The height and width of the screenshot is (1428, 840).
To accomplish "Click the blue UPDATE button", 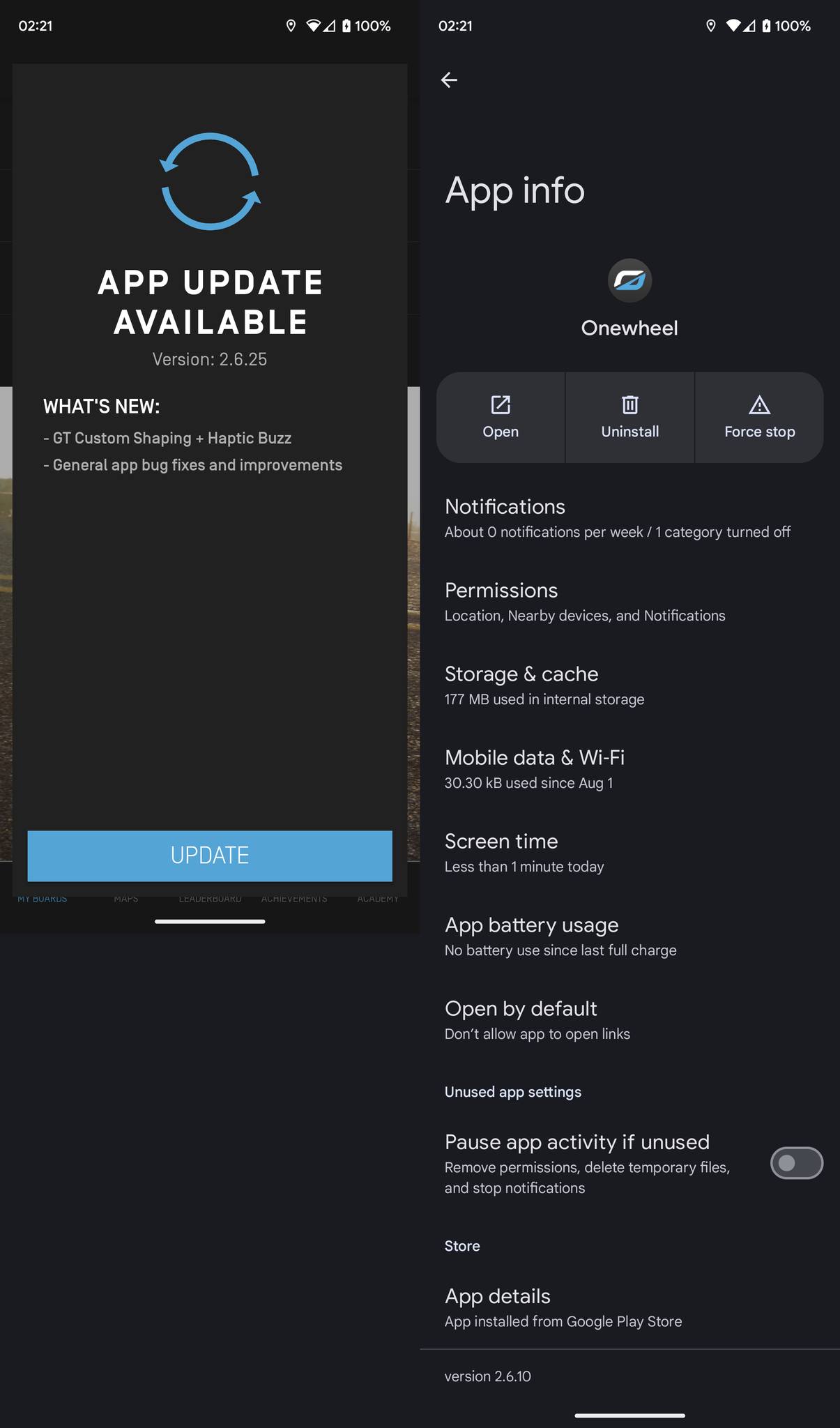I will (210, 856).
